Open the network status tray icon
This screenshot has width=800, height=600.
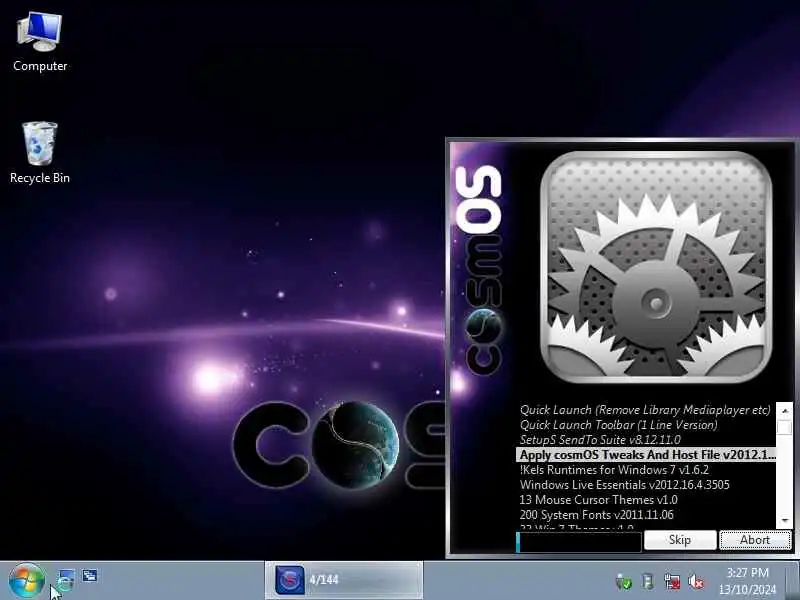point(672,581)
